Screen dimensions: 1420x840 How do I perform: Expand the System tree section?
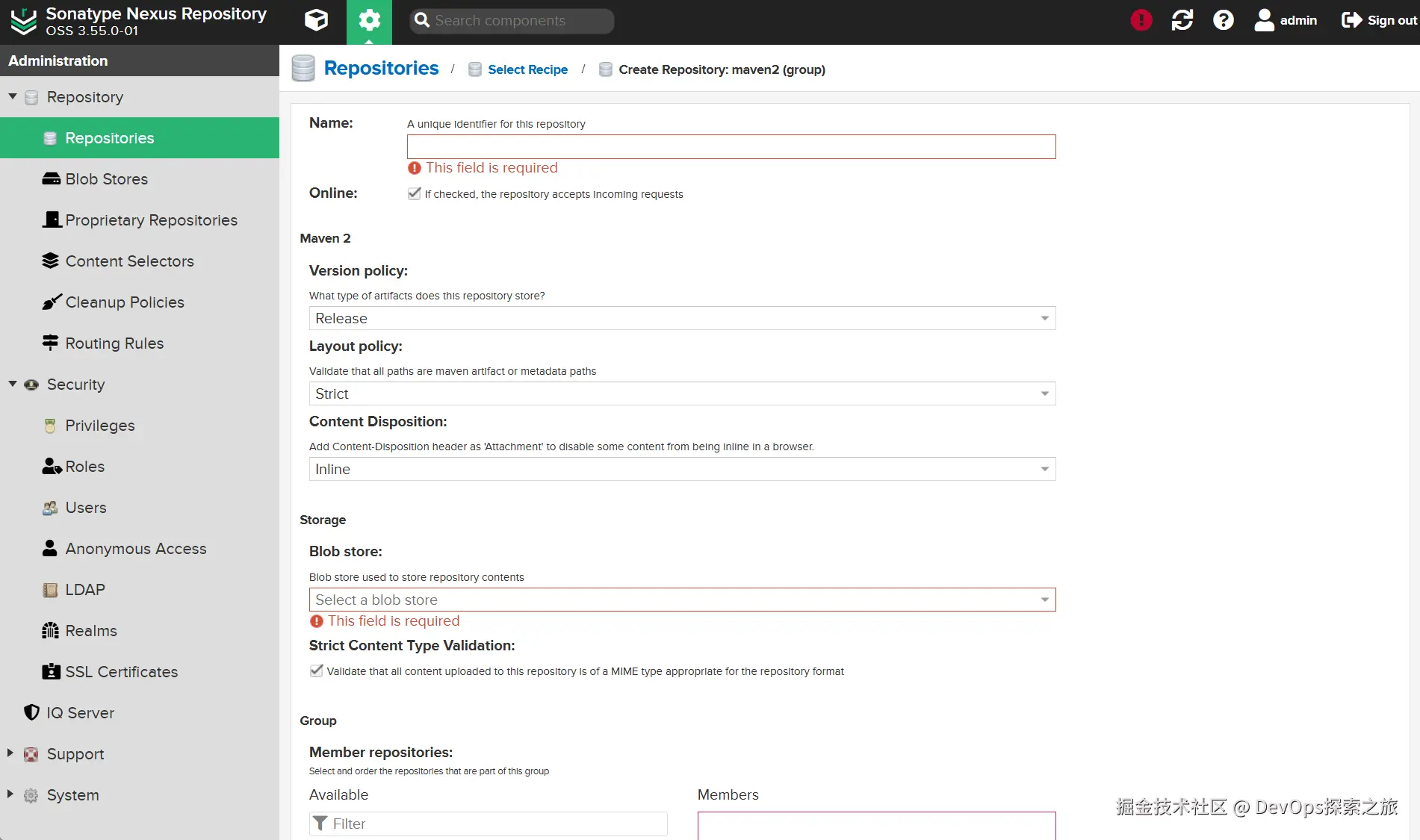click(10, 794)
